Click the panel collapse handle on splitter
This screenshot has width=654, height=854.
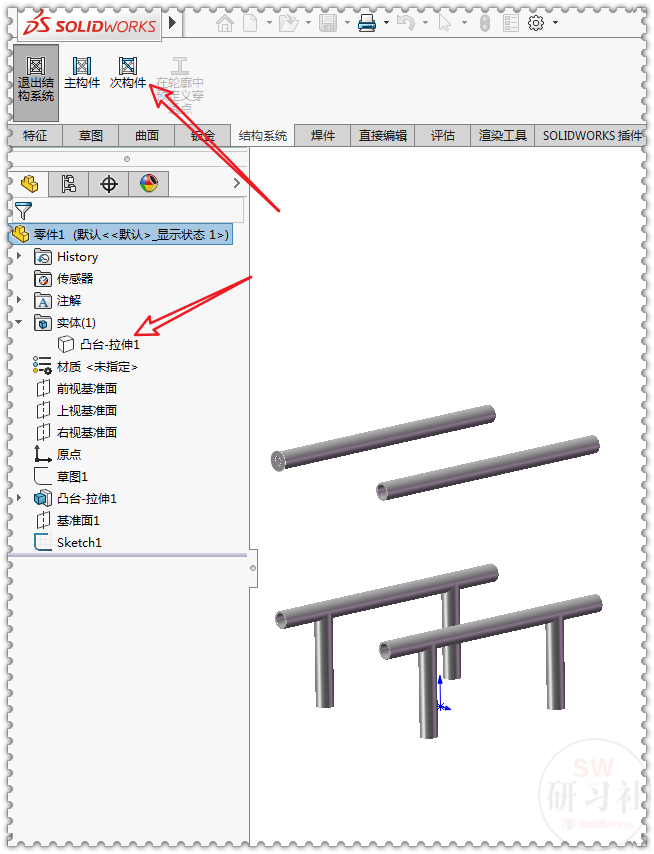point(253,568)
